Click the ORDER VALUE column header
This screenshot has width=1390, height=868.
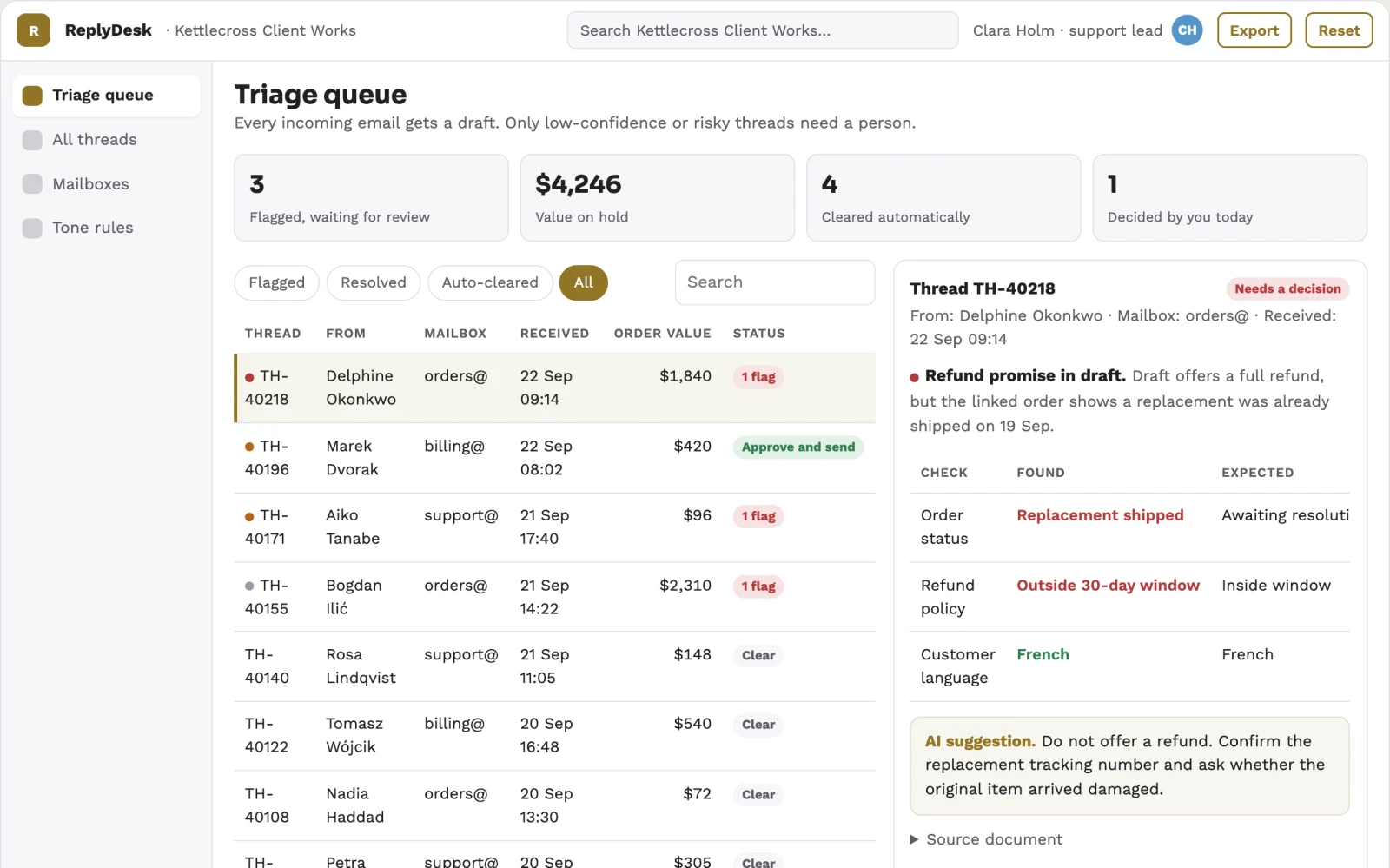coord(662,334)
